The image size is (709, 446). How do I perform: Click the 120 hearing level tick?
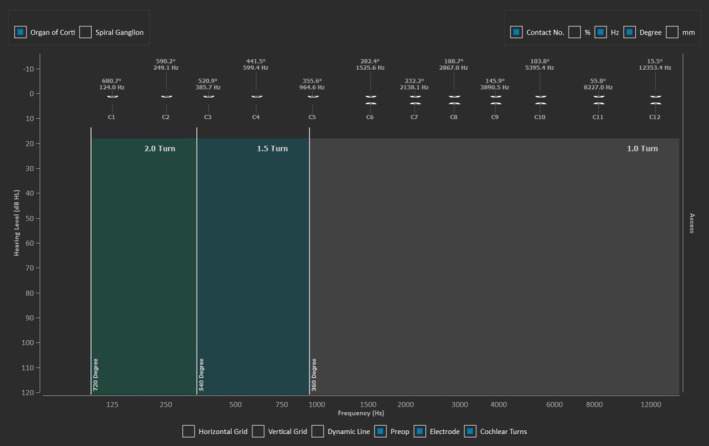pos(28,392)
